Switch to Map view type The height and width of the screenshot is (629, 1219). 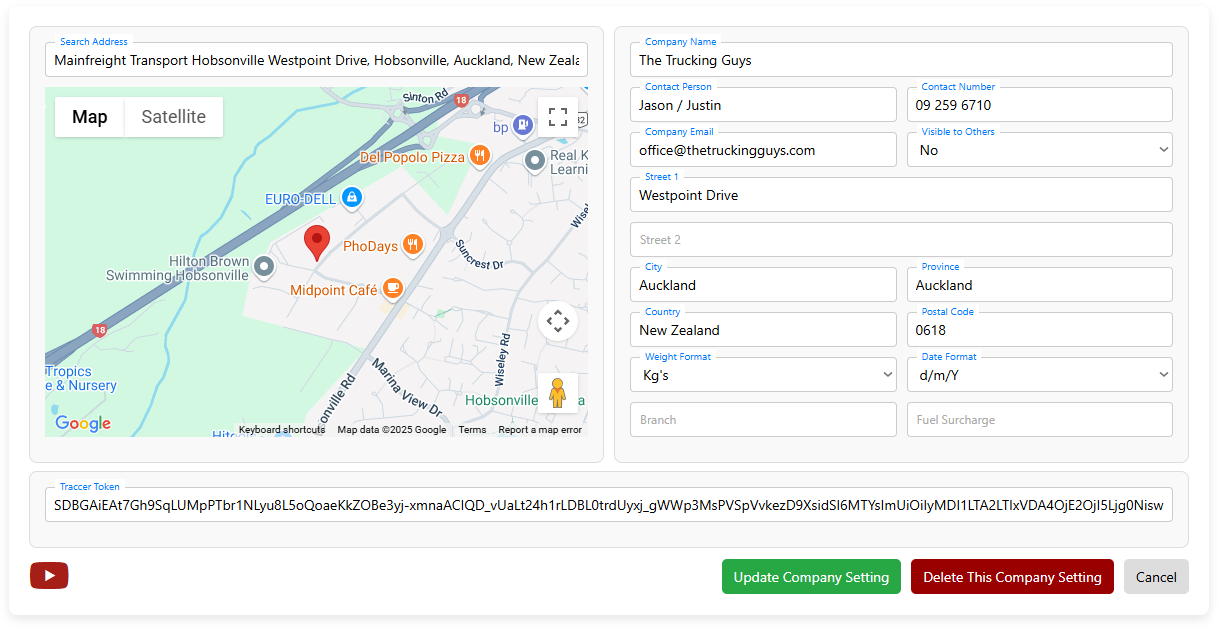pyautogui.click(x=90, y=117)
